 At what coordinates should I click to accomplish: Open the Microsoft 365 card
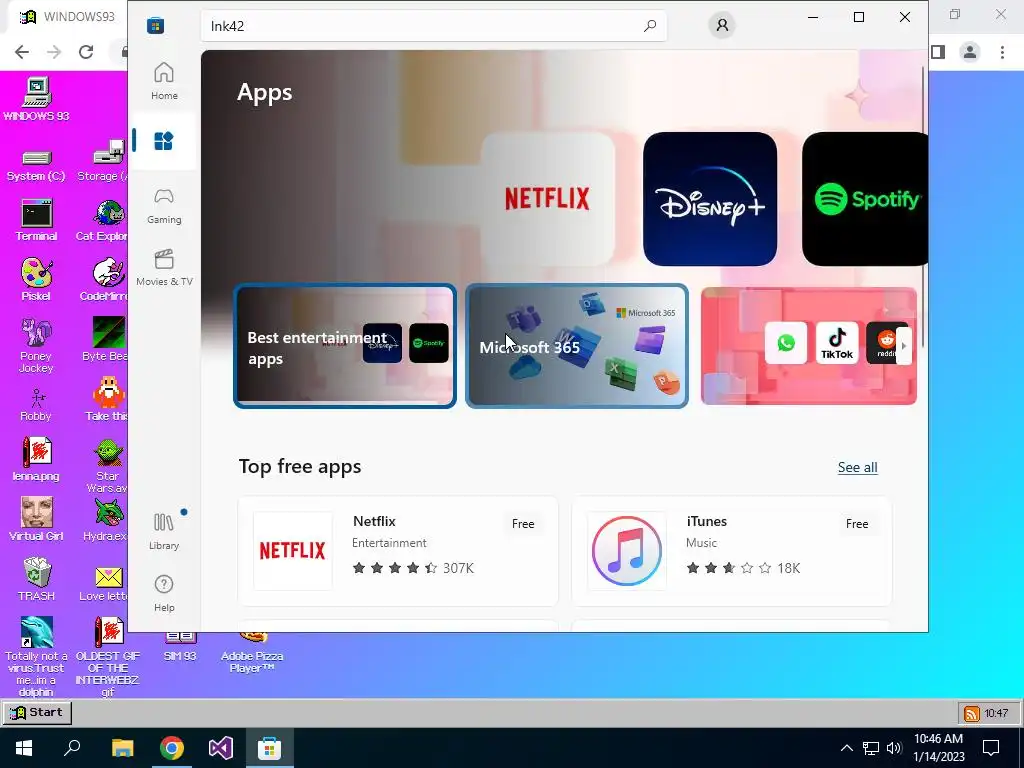(x=577, y=346)
